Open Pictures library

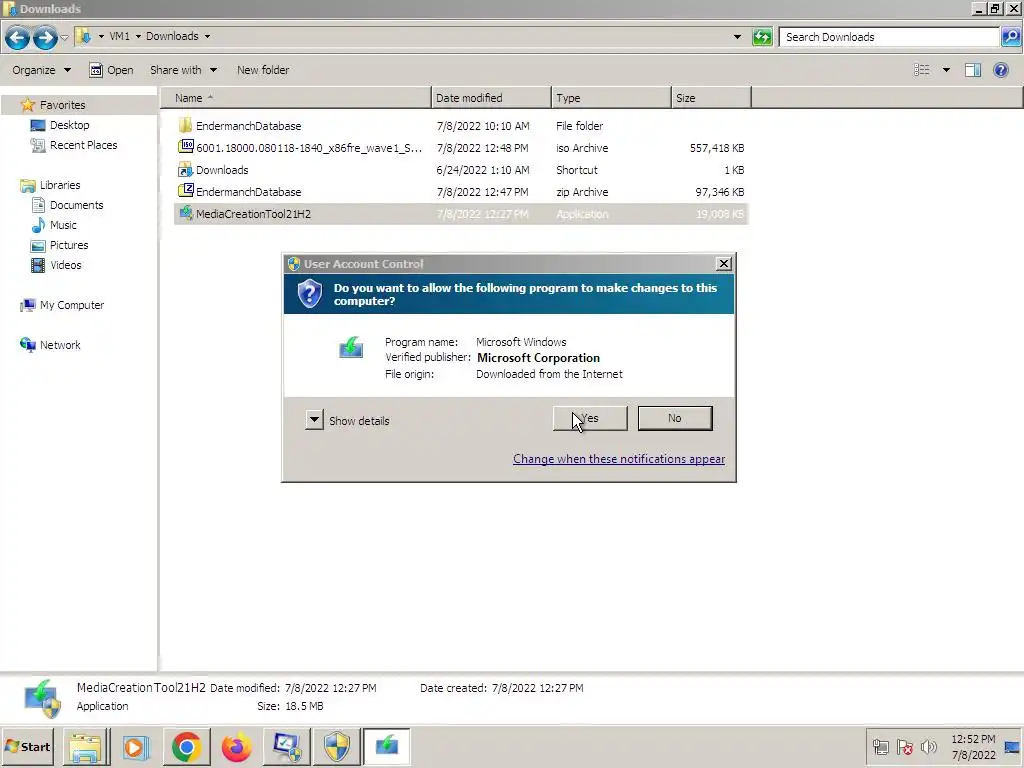[x=69, y=246]
